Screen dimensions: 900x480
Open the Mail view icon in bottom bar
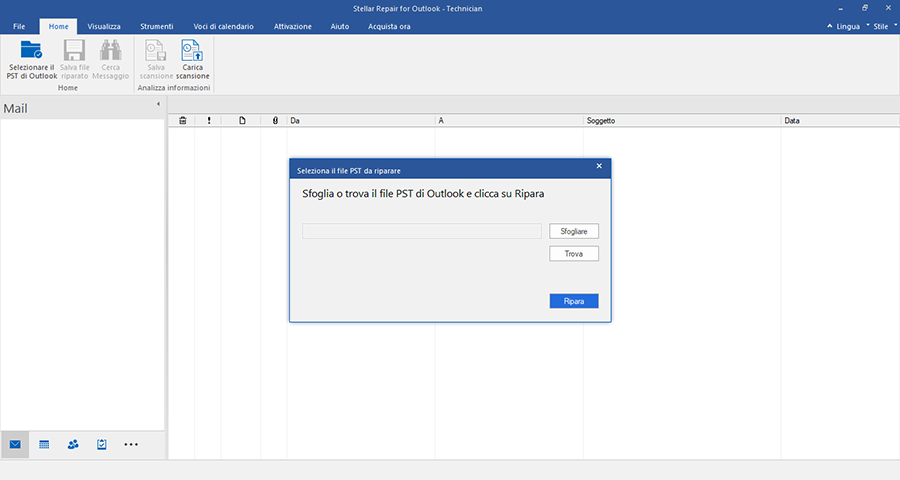15,444
